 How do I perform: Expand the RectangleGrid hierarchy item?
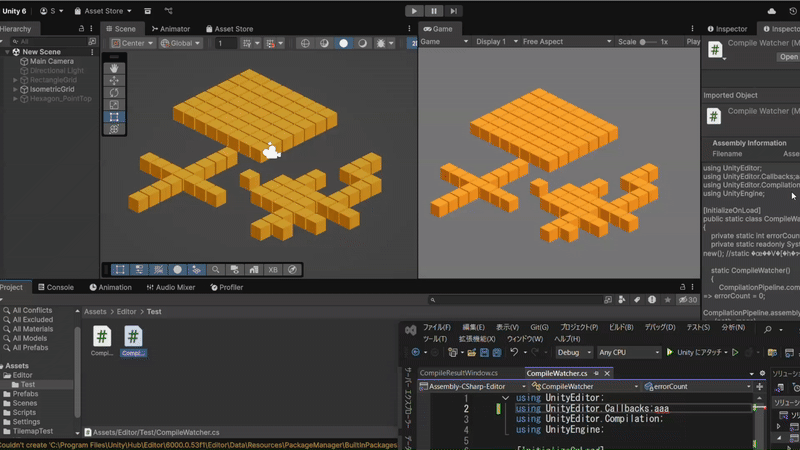(15, 80)
